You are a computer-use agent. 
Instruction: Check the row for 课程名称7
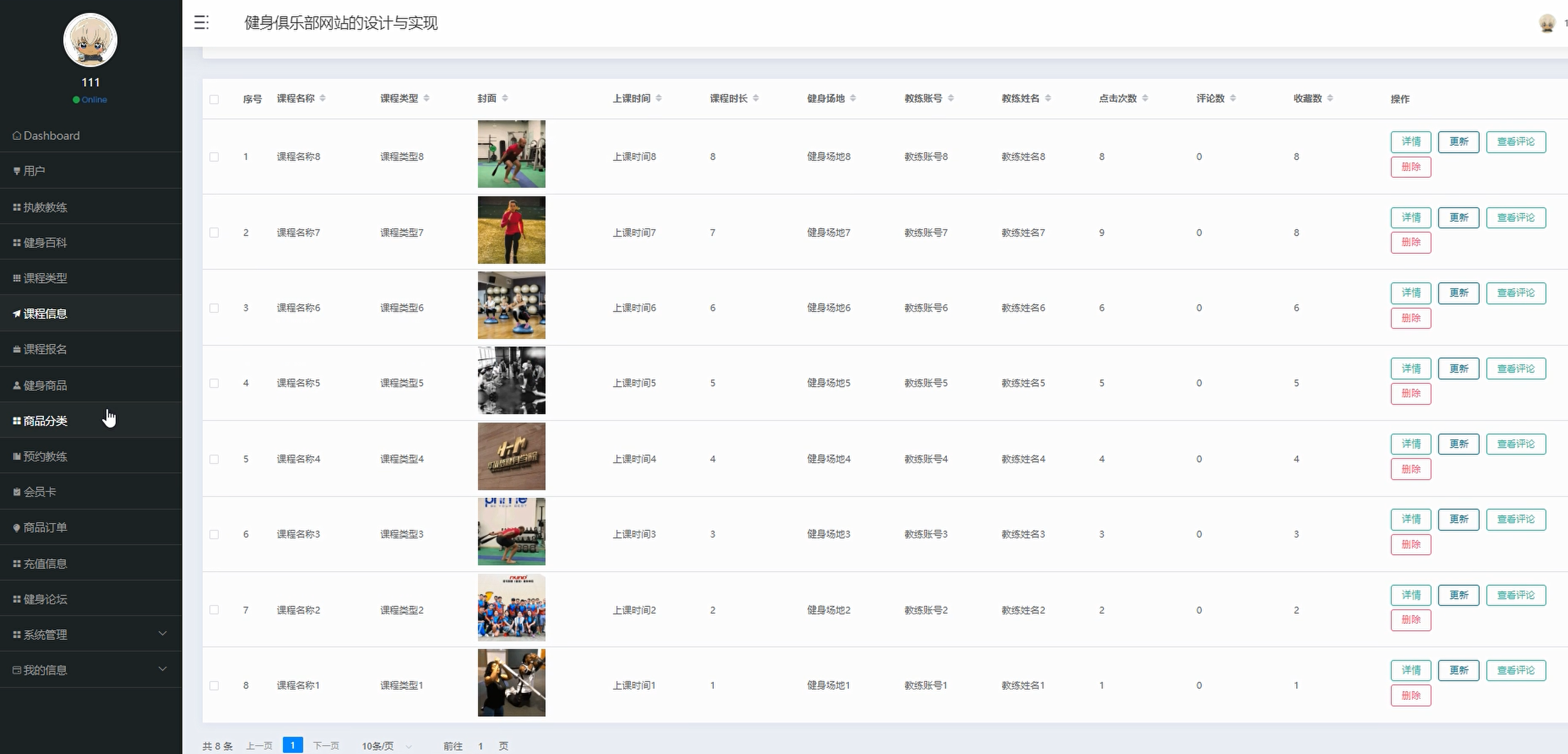click(x=215, y=233)
